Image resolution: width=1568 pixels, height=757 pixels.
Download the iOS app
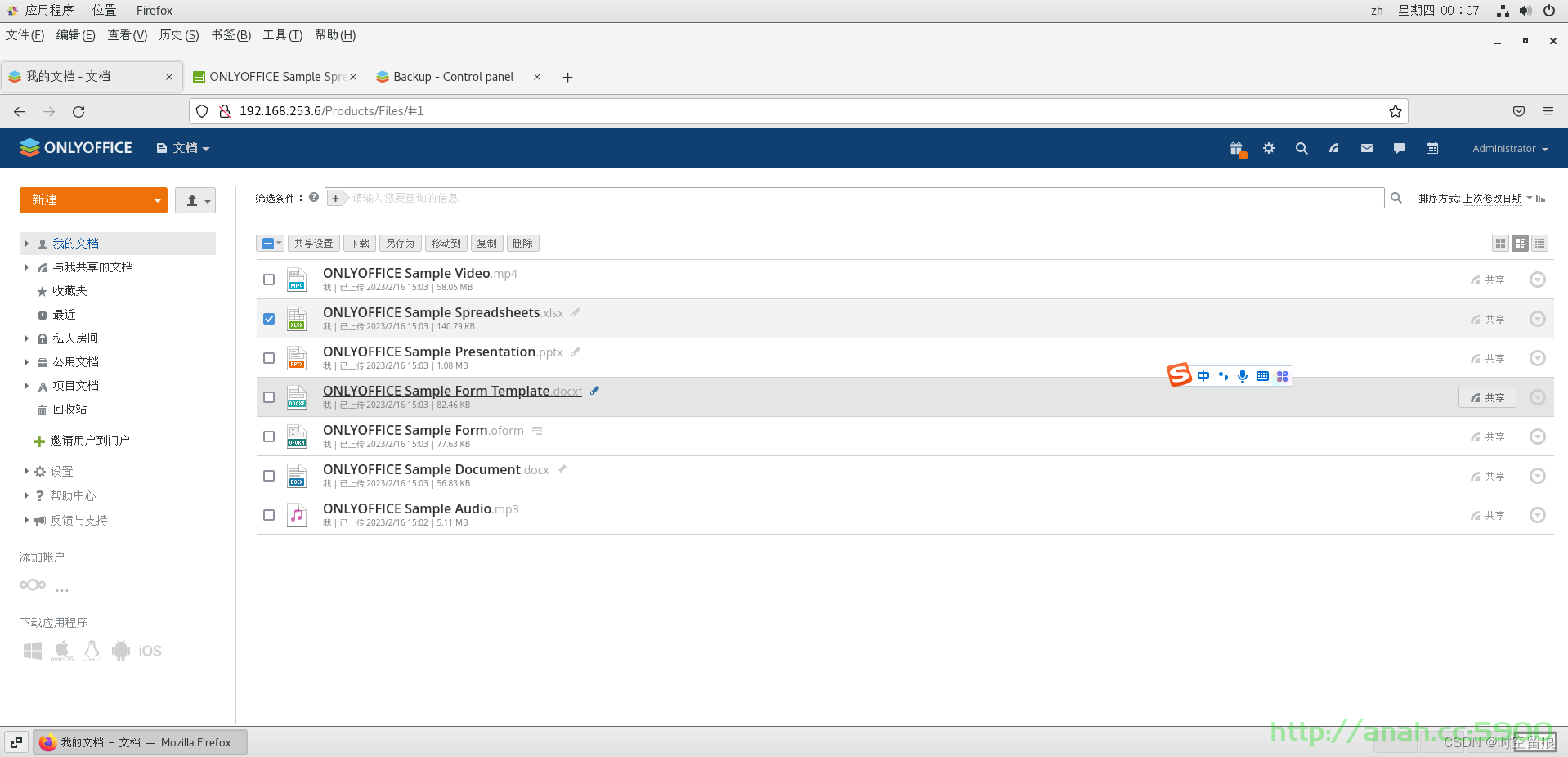pyautogui.click(x=150, y=651)
